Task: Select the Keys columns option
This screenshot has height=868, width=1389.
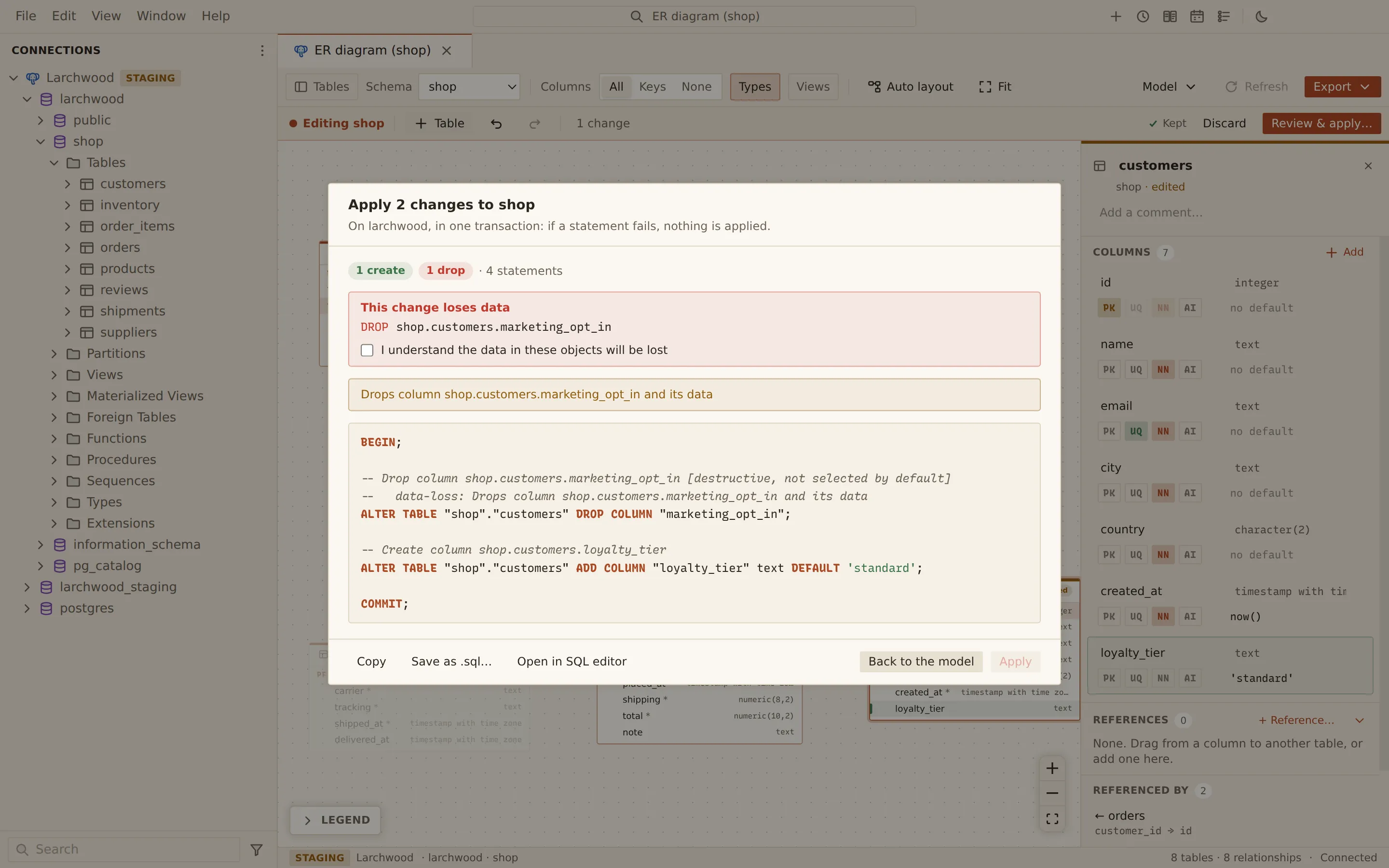Action: [x=652, y=87]
